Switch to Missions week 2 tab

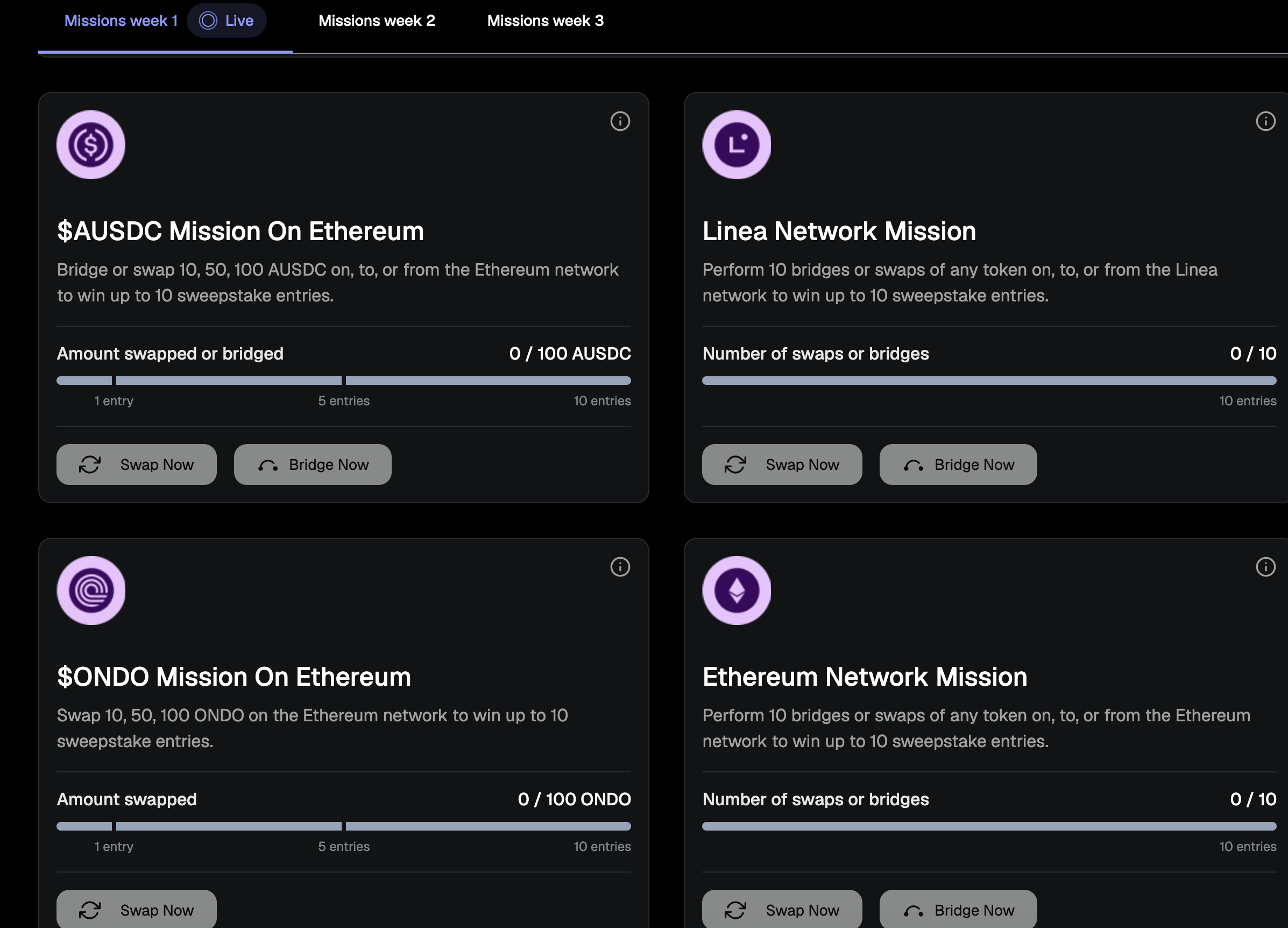pyautogui.click(x=377, y=21)
